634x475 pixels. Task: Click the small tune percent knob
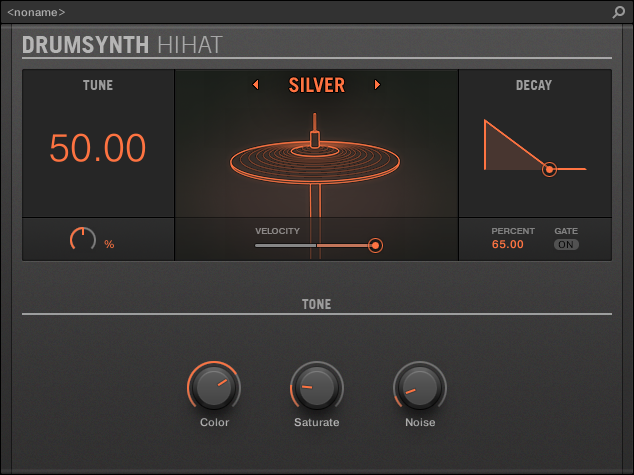pyautogui.click(x=82, y=241)
